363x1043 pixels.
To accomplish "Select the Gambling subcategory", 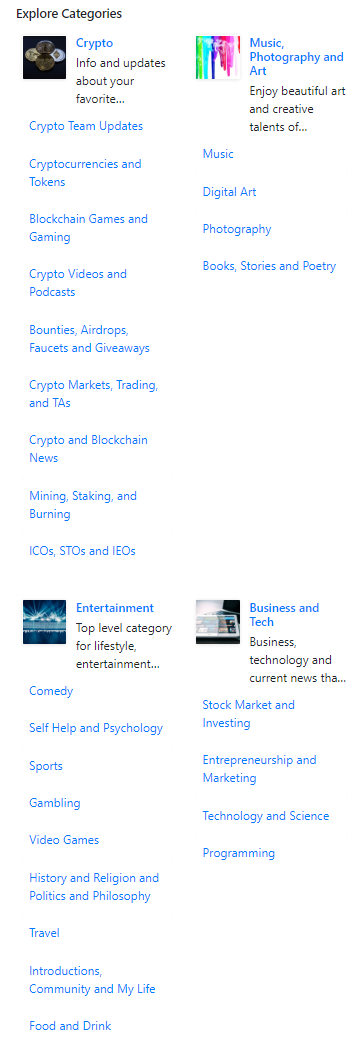I will point(55,803).
